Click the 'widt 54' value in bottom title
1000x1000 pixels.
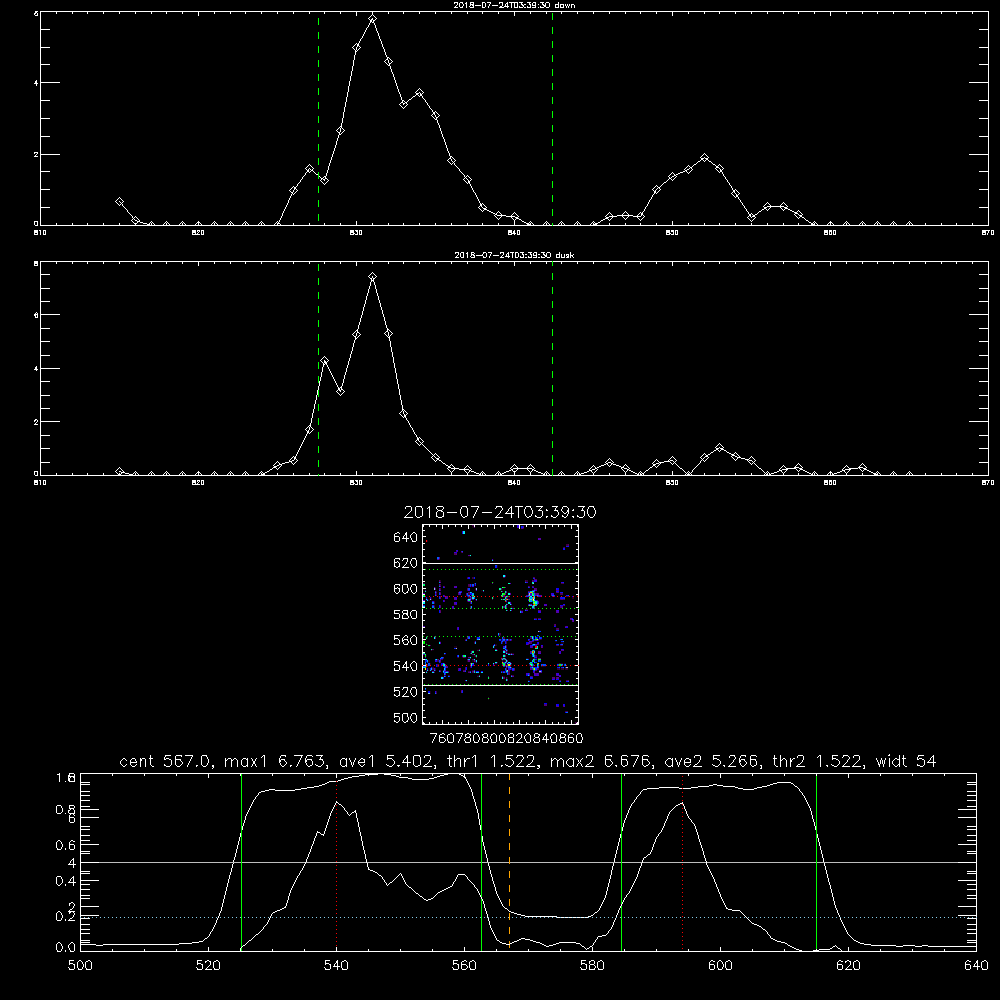(x=906, y=761)
